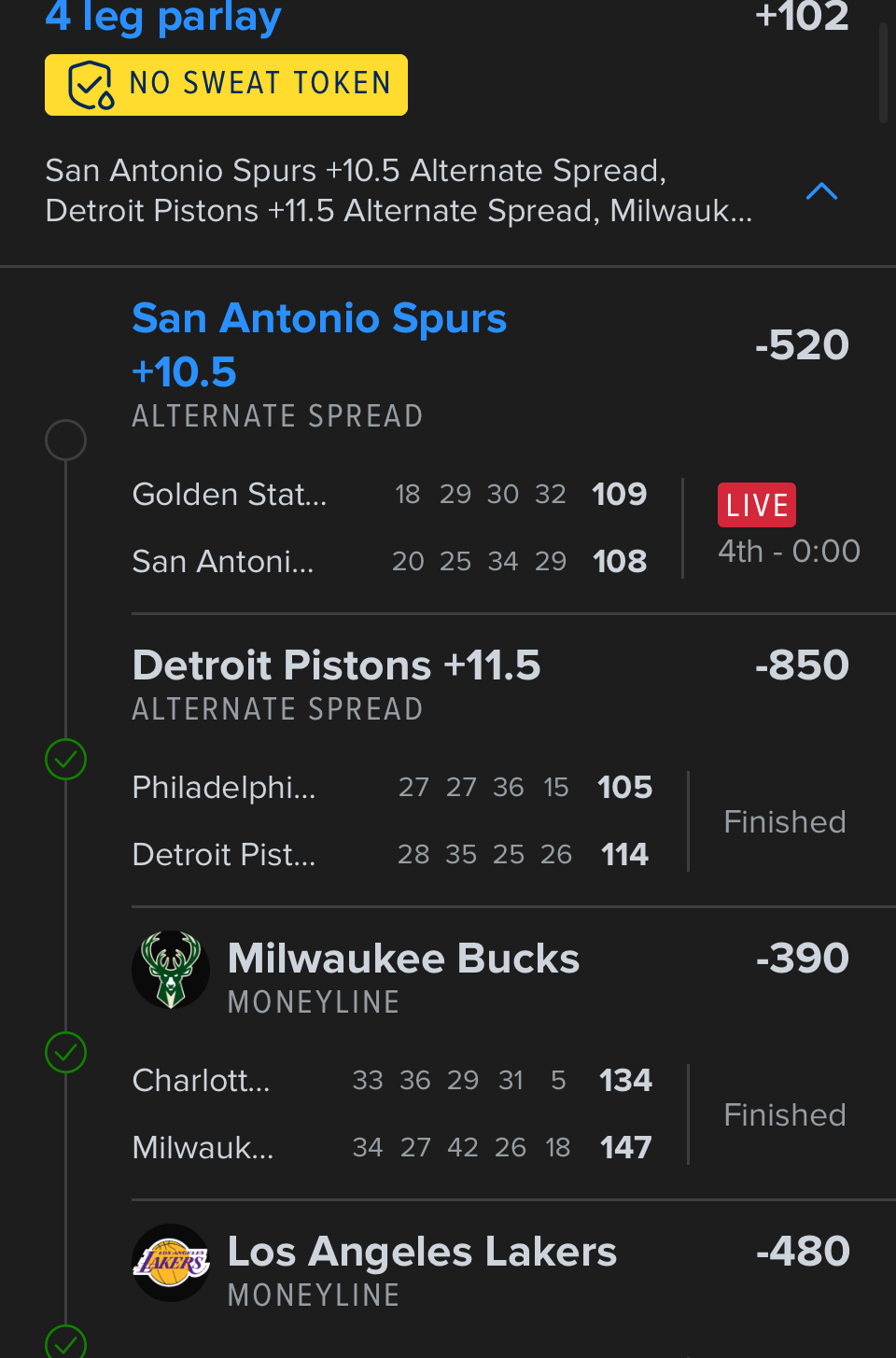Tap the Los Angeles Lakers team logo
This screenshot has width=896, height=1358.
[x=171, y=1263]
